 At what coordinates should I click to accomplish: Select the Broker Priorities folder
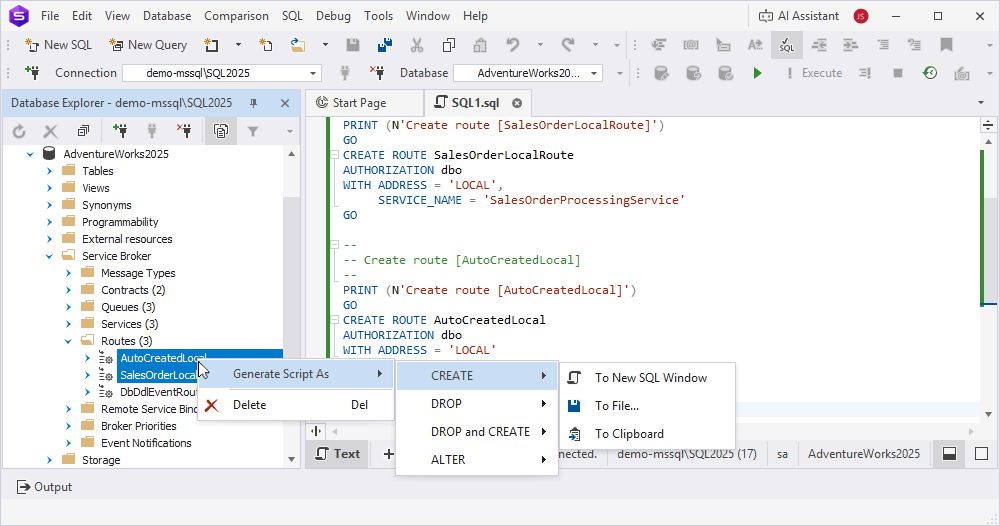click(x=138, y=426)
